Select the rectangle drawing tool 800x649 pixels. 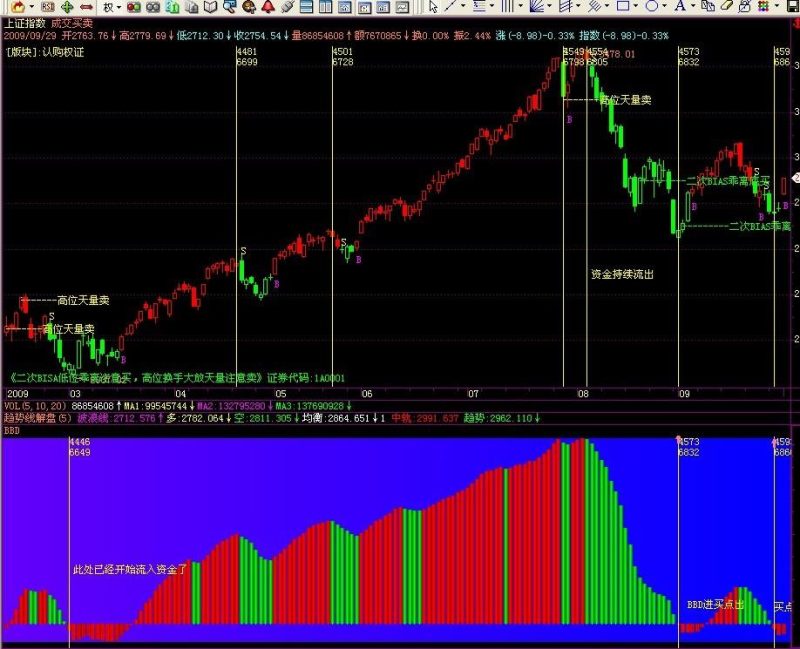[623, 6]
